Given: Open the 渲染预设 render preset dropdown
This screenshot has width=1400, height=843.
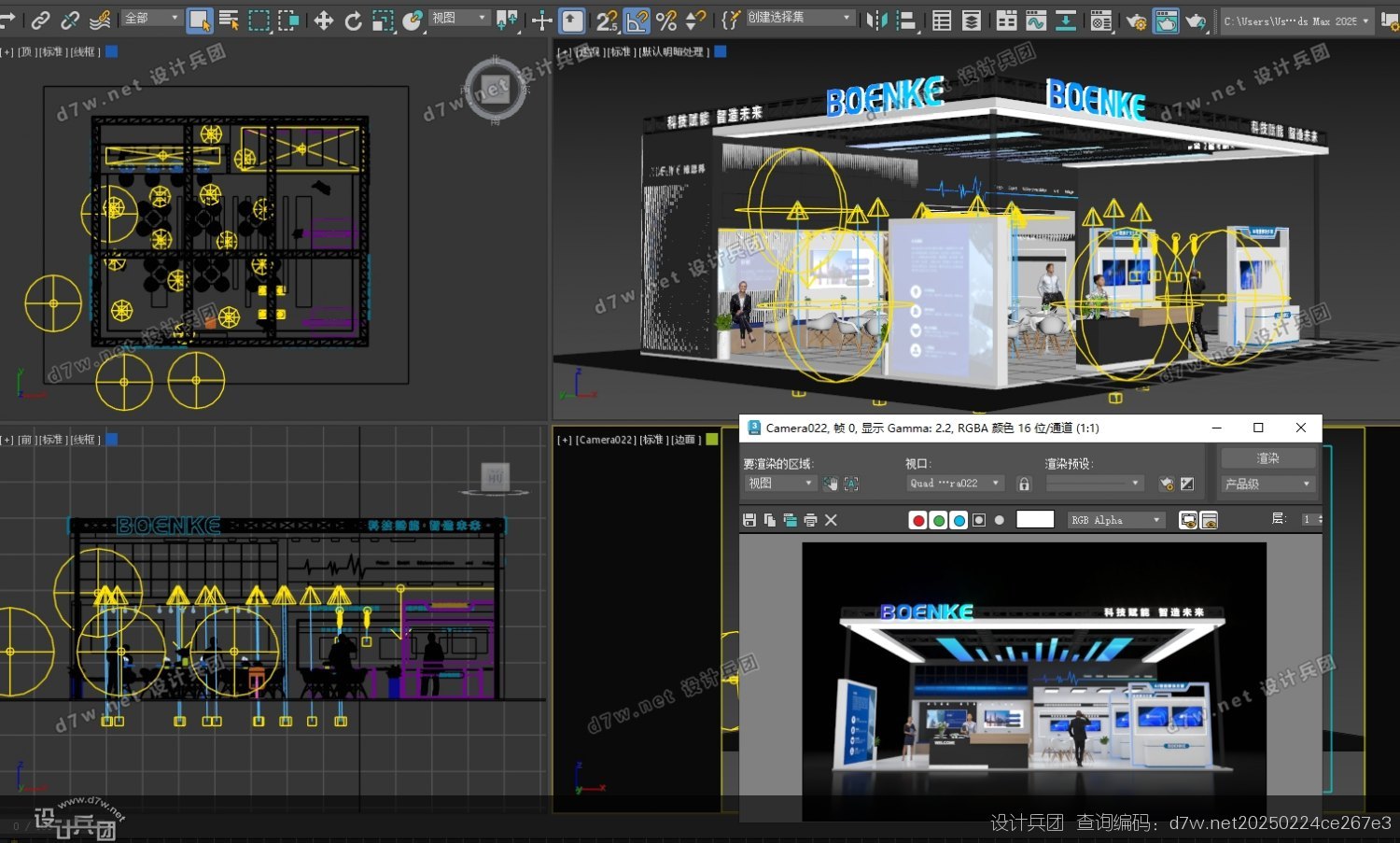Looking at the screenshot, I should tap(1094, 483).
